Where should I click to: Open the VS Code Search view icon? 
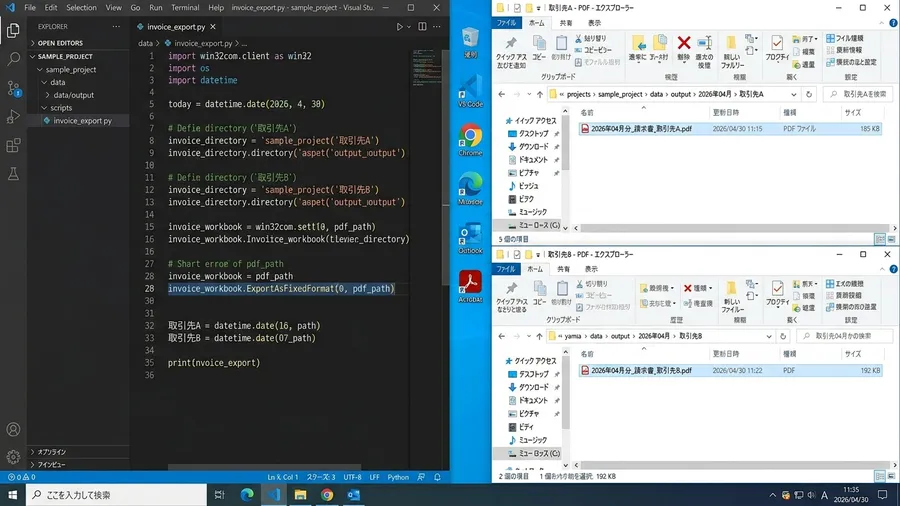13,59
